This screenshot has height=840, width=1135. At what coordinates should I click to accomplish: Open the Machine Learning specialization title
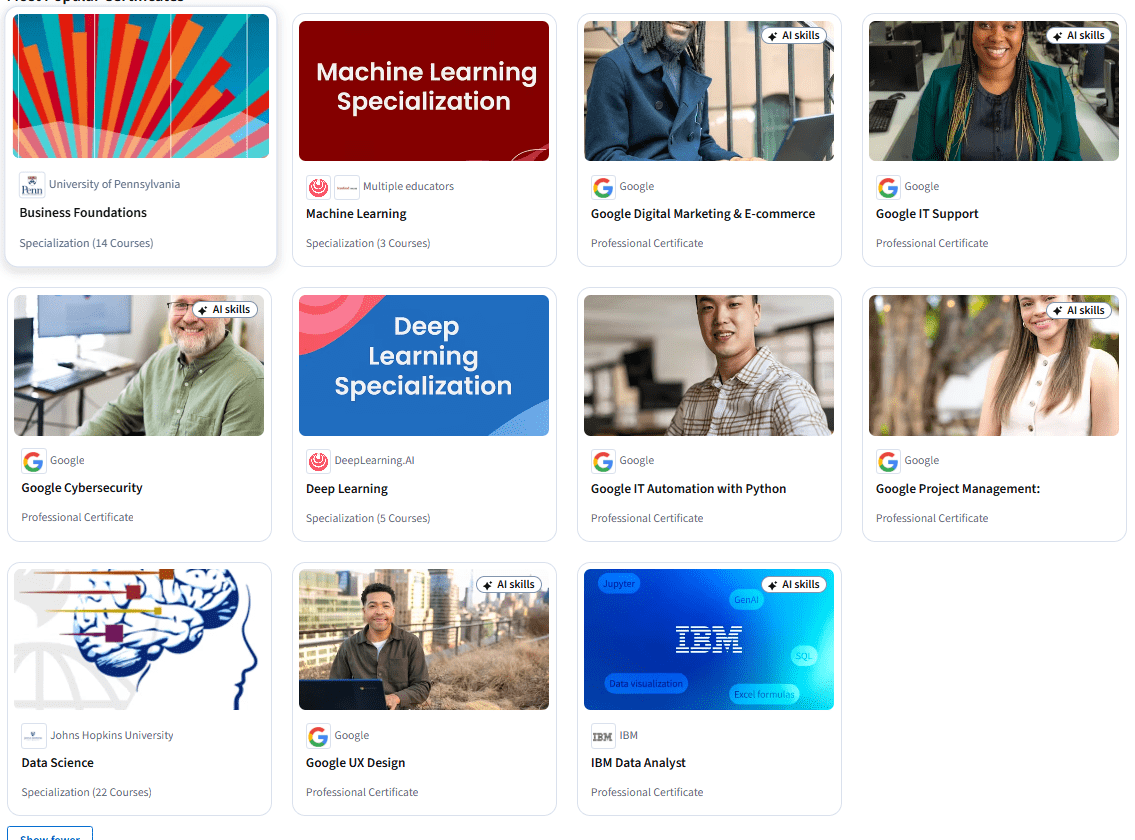pos(356,214)
